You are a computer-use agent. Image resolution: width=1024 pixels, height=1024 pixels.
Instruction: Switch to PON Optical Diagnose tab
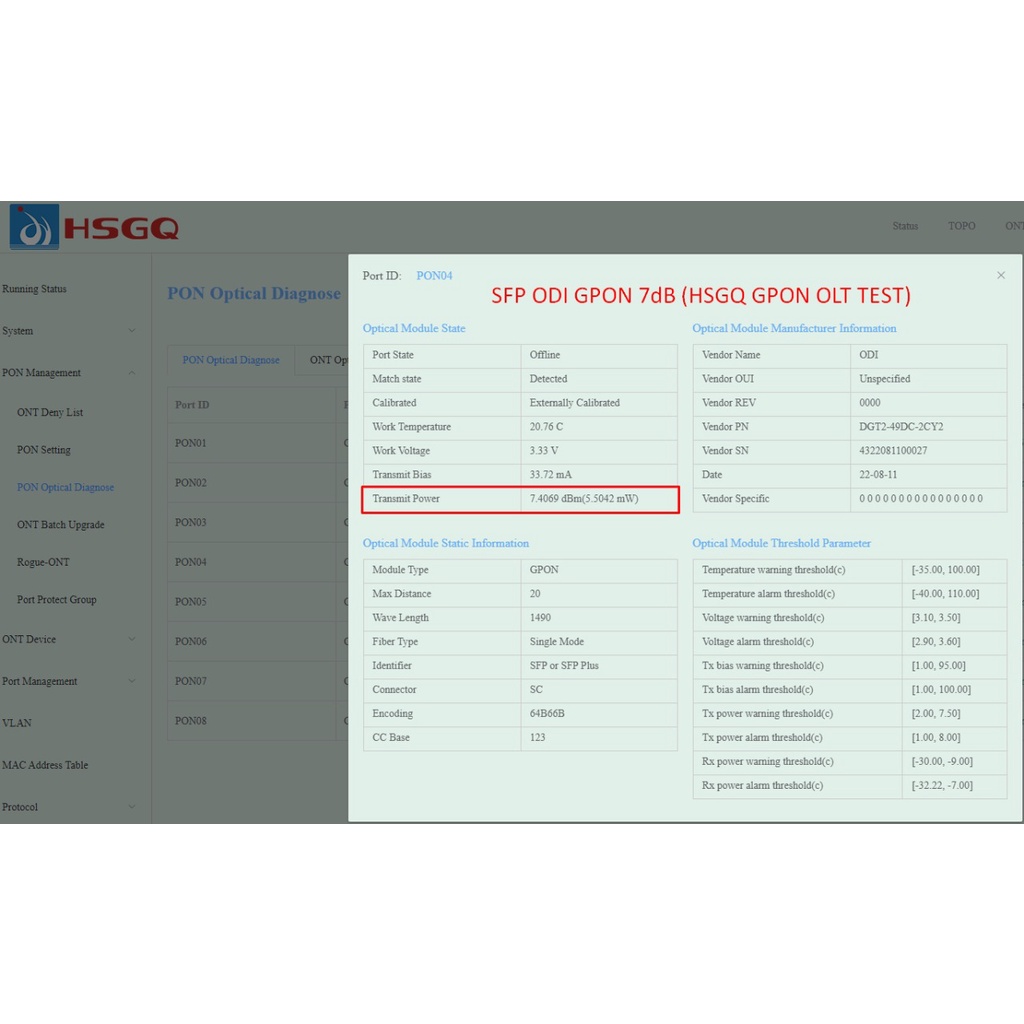pos(231,360)
